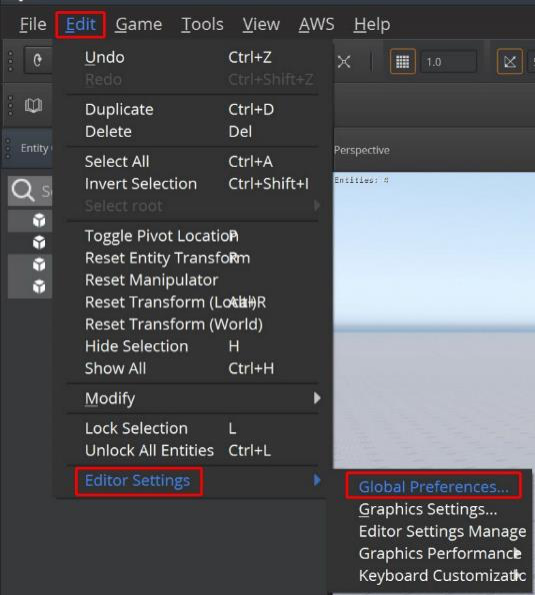The height and width of the screenshot is (595, 535).
Task: Select Toggle Pivot Location
Action: click(x=194, y=236)
